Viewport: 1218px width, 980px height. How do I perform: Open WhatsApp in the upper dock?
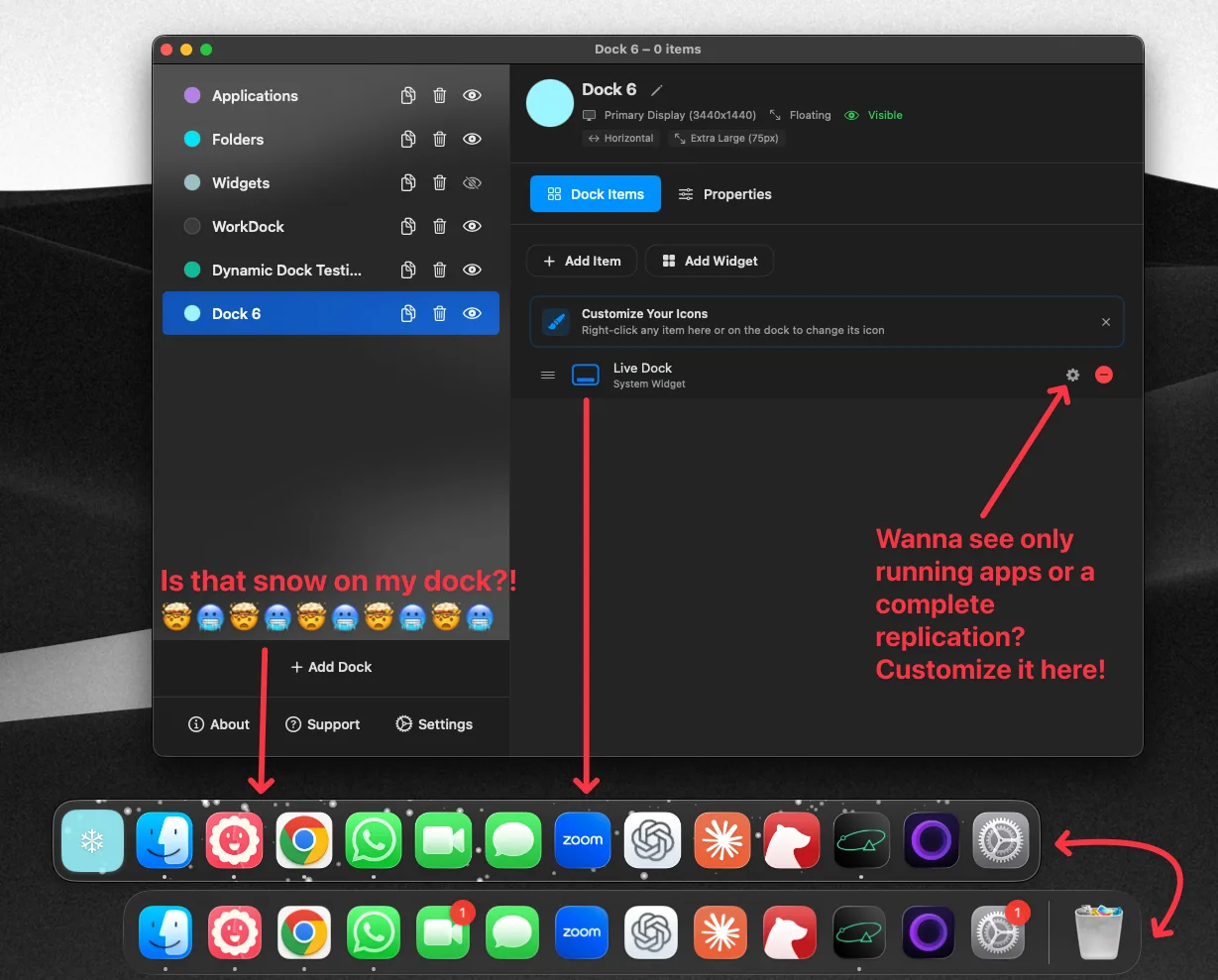pos(374,841)
